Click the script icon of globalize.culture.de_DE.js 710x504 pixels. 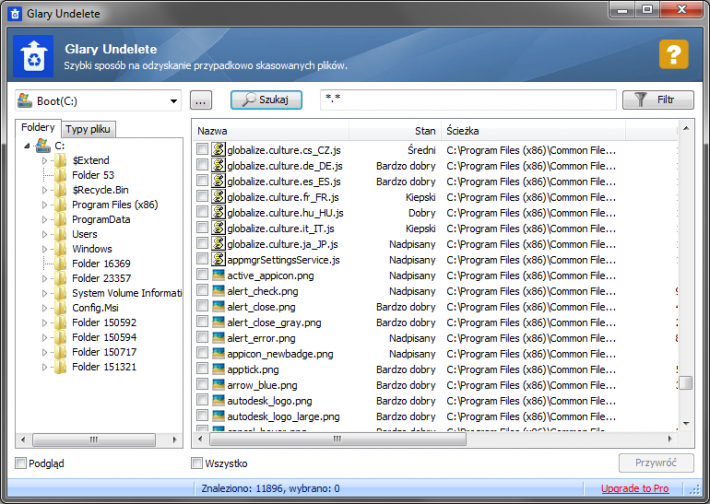click(218, 165)
